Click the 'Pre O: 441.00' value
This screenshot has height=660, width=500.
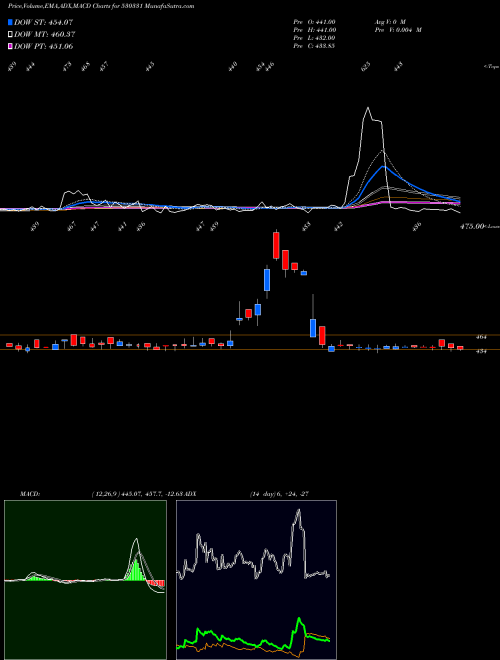point(314,22)
